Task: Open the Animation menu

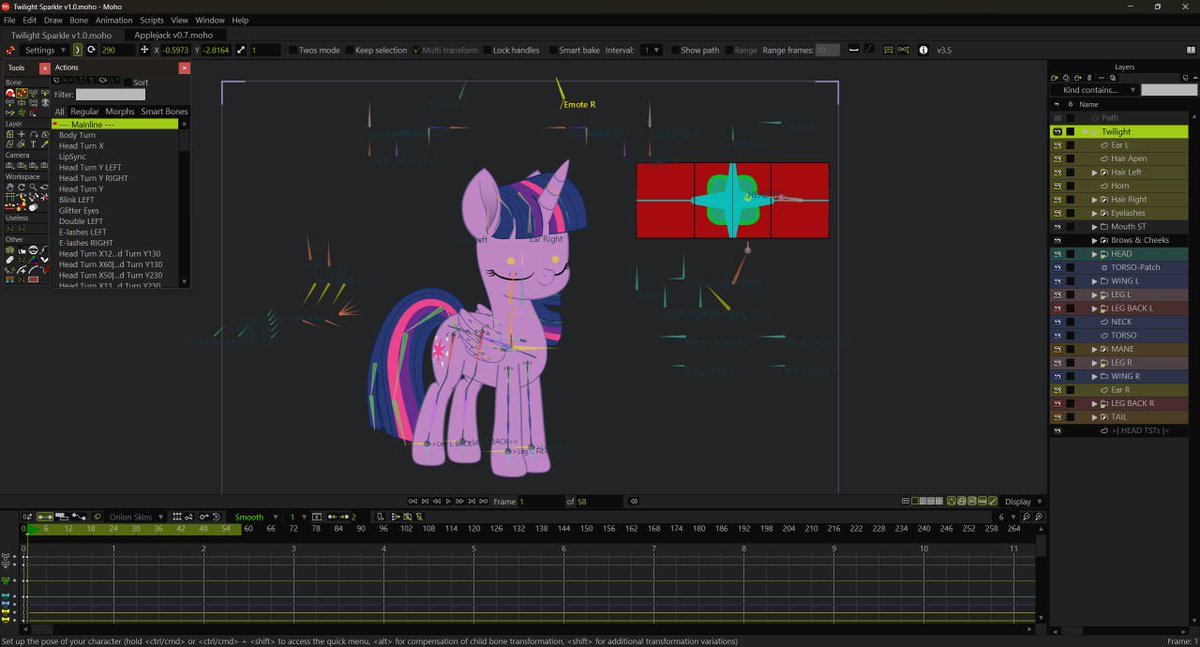Action: [x=114, y=20]
